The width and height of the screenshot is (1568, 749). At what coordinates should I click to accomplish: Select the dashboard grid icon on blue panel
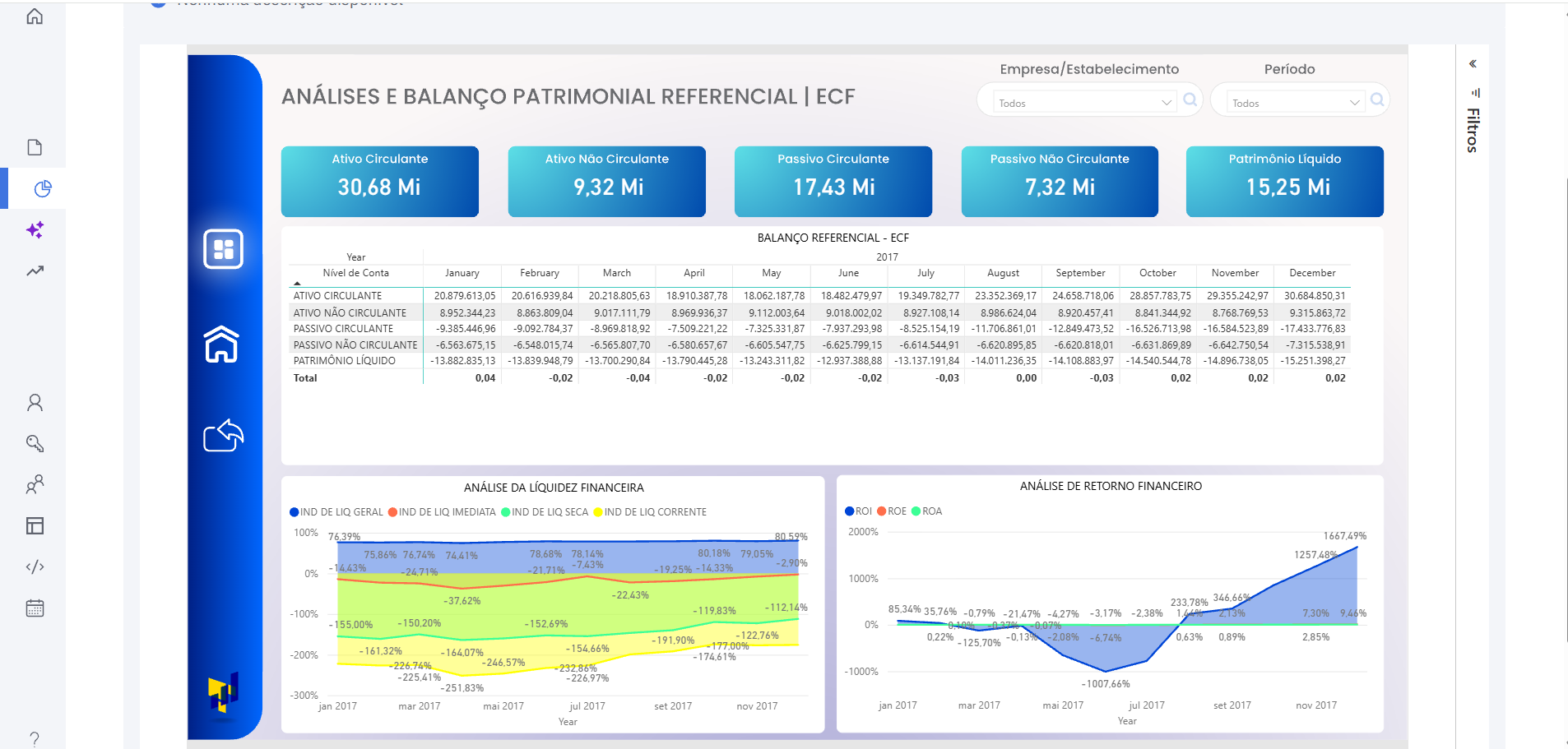tap(225, 248)
